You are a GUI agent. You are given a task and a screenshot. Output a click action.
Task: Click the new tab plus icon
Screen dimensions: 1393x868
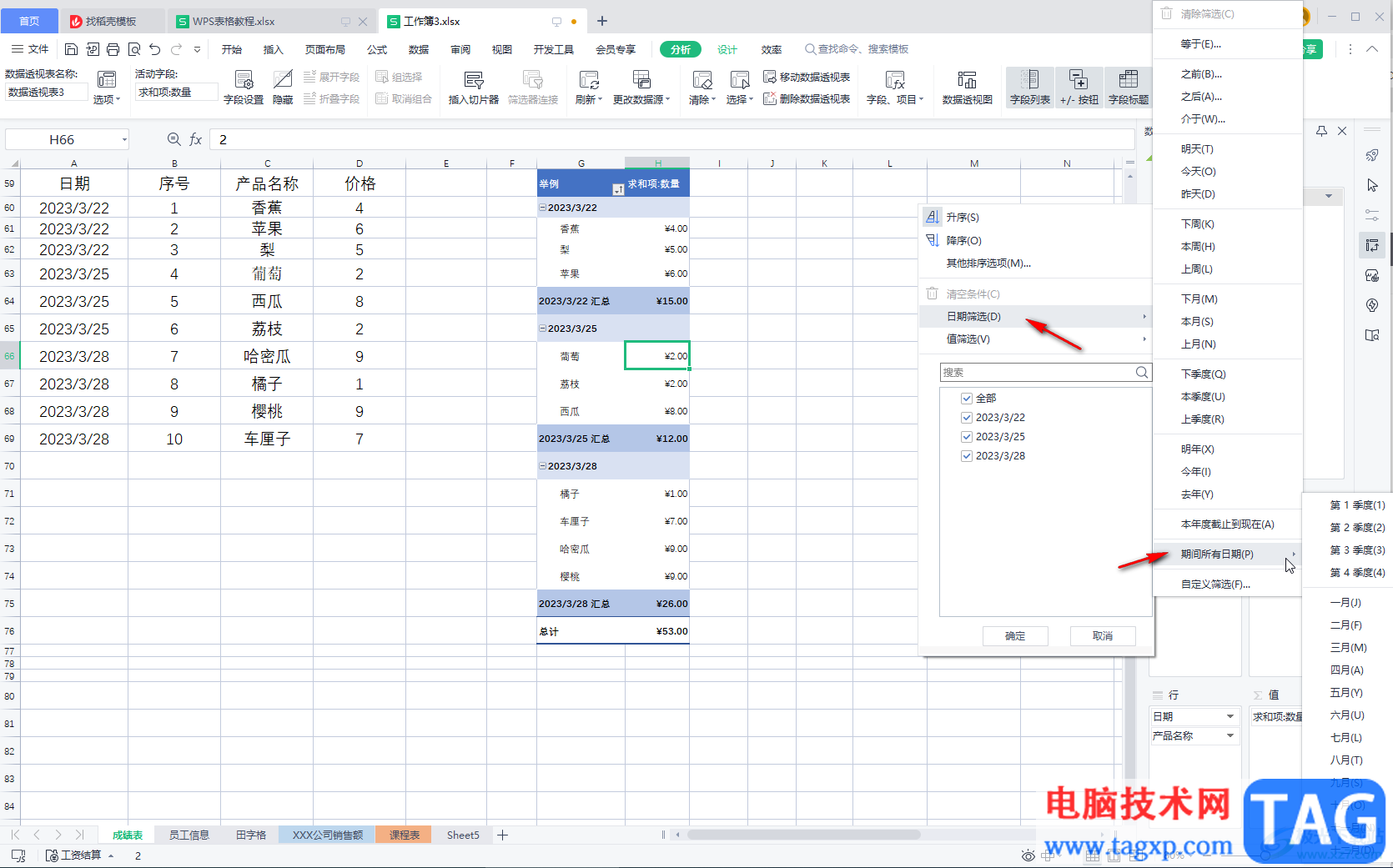(x=602, y=21)
